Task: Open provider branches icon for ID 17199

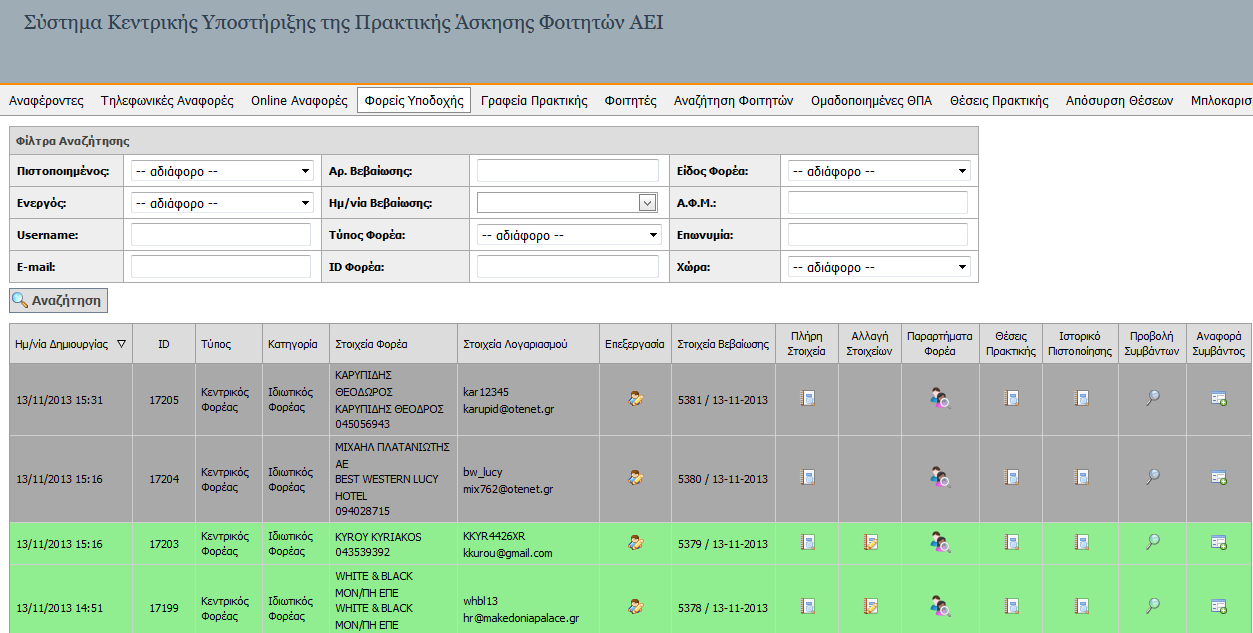Action: click(940, 606)
